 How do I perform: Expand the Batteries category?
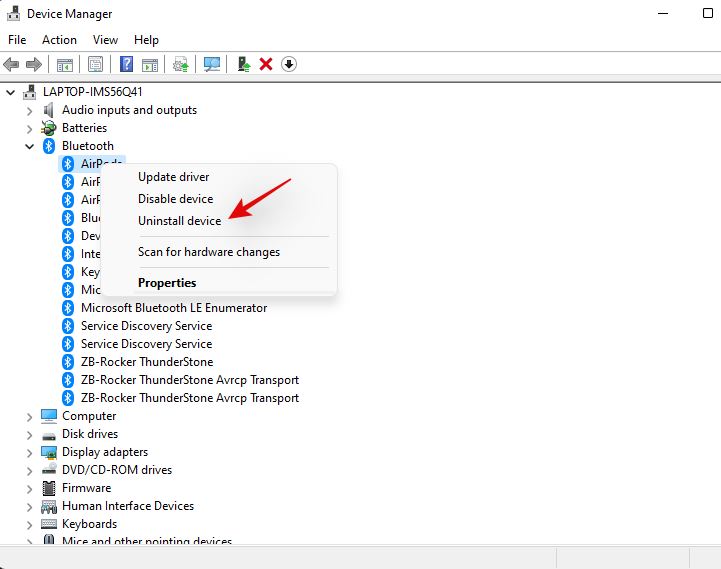[x=30, y=128]
